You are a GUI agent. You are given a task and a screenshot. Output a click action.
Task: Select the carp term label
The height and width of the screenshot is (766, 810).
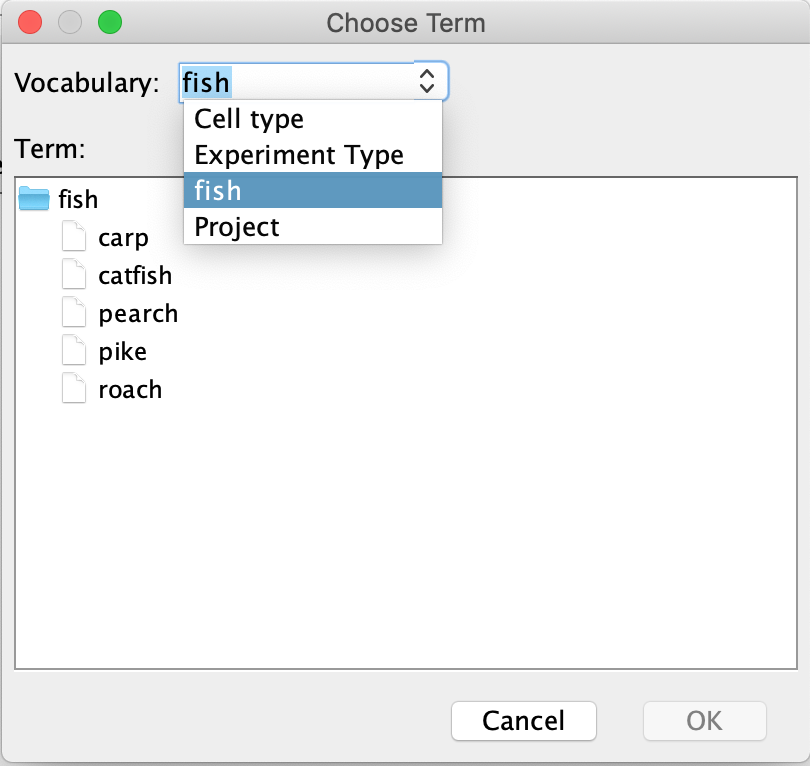click(124, 238)
